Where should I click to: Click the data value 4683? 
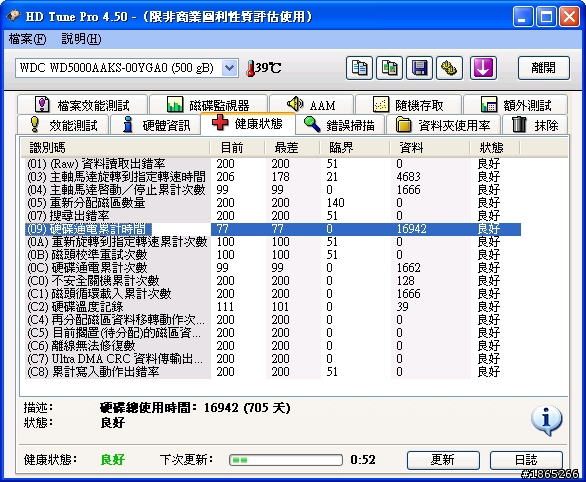point(408,177)
